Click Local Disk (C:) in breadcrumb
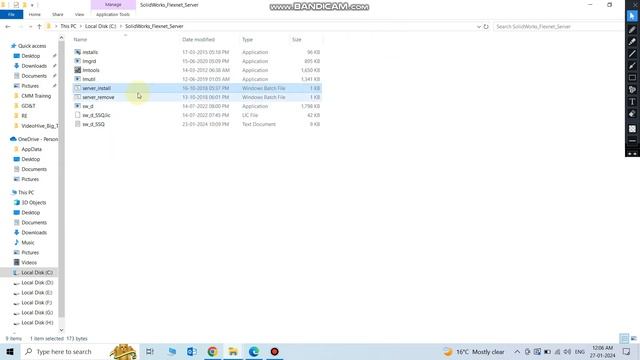The height and width of the screenshot is (360, 640). 100,26
